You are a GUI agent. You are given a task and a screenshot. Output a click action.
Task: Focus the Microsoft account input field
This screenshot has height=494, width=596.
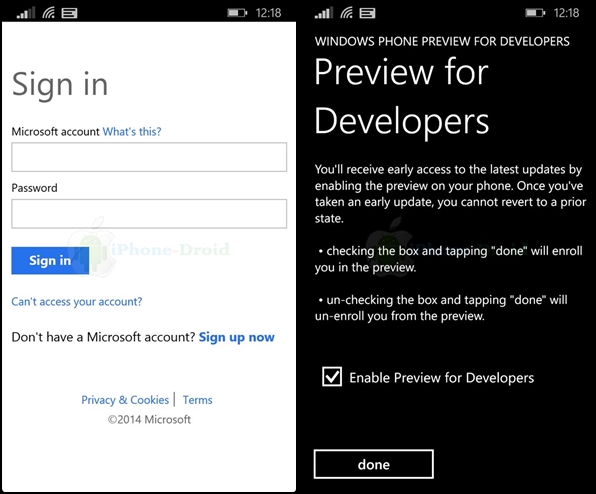[x=149, y=157]
